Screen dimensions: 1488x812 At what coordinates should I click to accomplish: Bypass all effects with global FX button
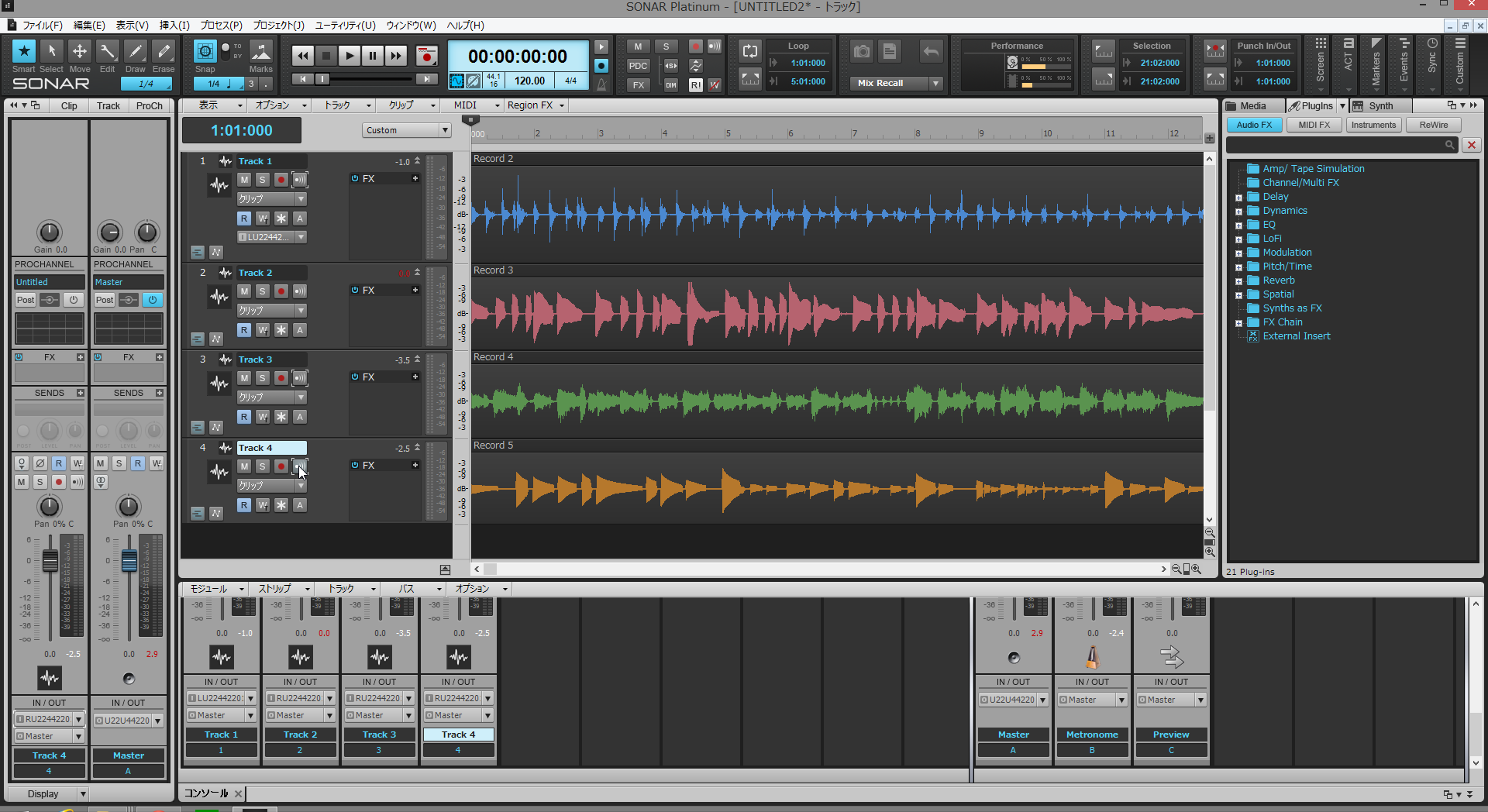(638, 85)
